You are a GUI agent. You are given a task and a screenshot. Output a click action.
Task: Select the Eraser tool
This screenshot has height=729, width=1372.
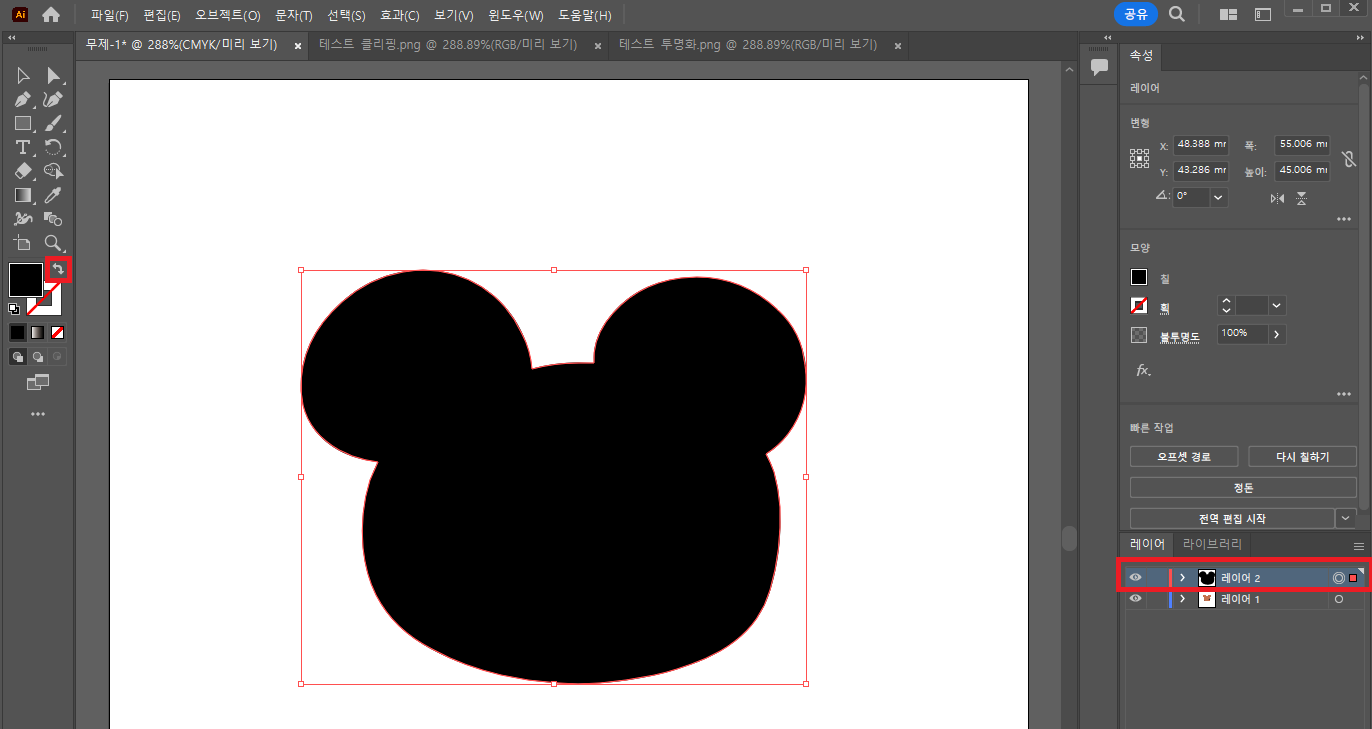click(22, 172)
